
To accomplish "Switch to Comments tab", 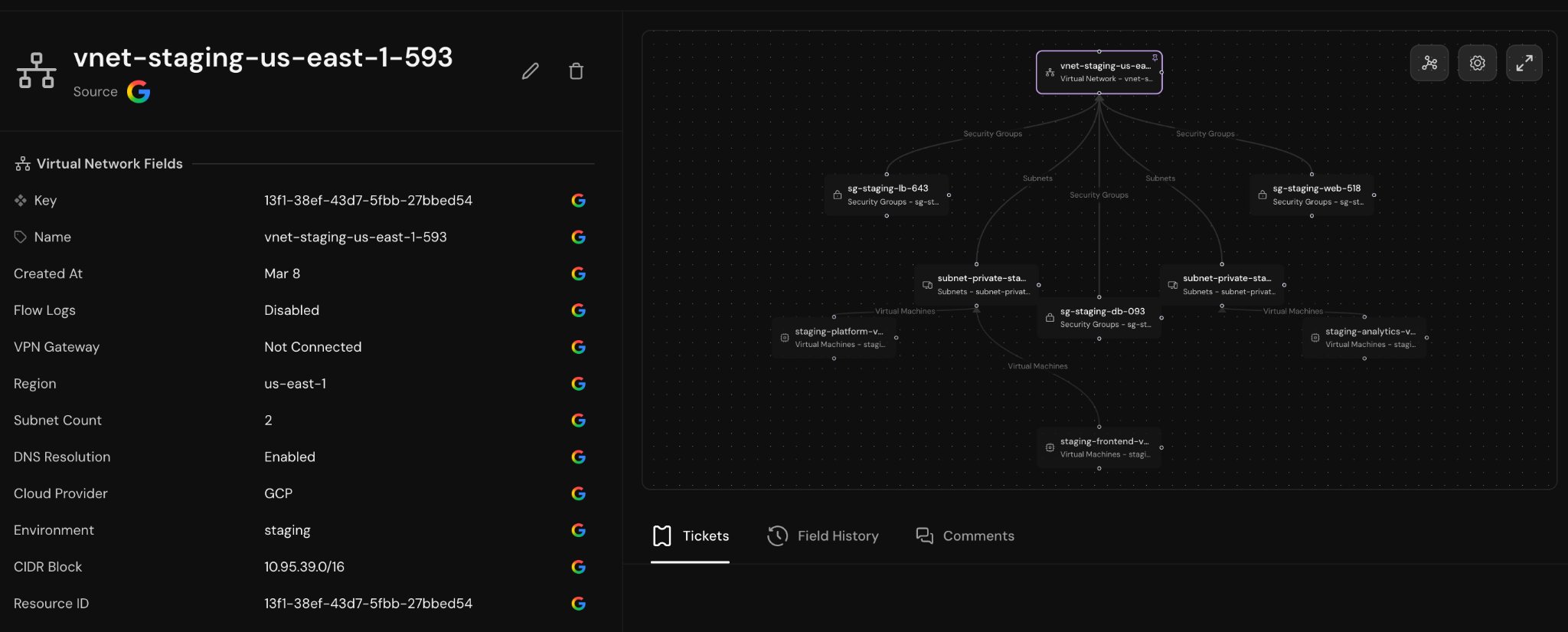I will [x=965, y=536].
